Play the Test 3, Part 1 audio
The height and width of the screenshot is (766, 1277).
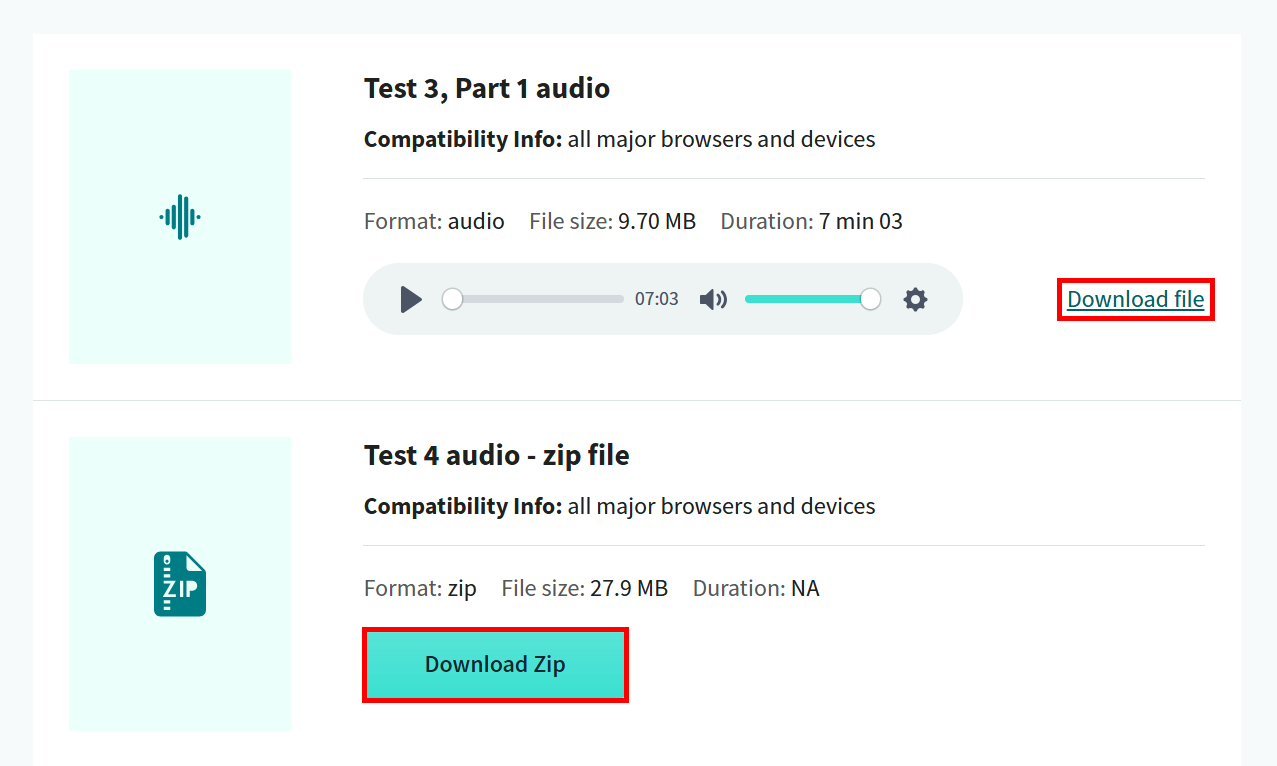click(x=411, y=299)
